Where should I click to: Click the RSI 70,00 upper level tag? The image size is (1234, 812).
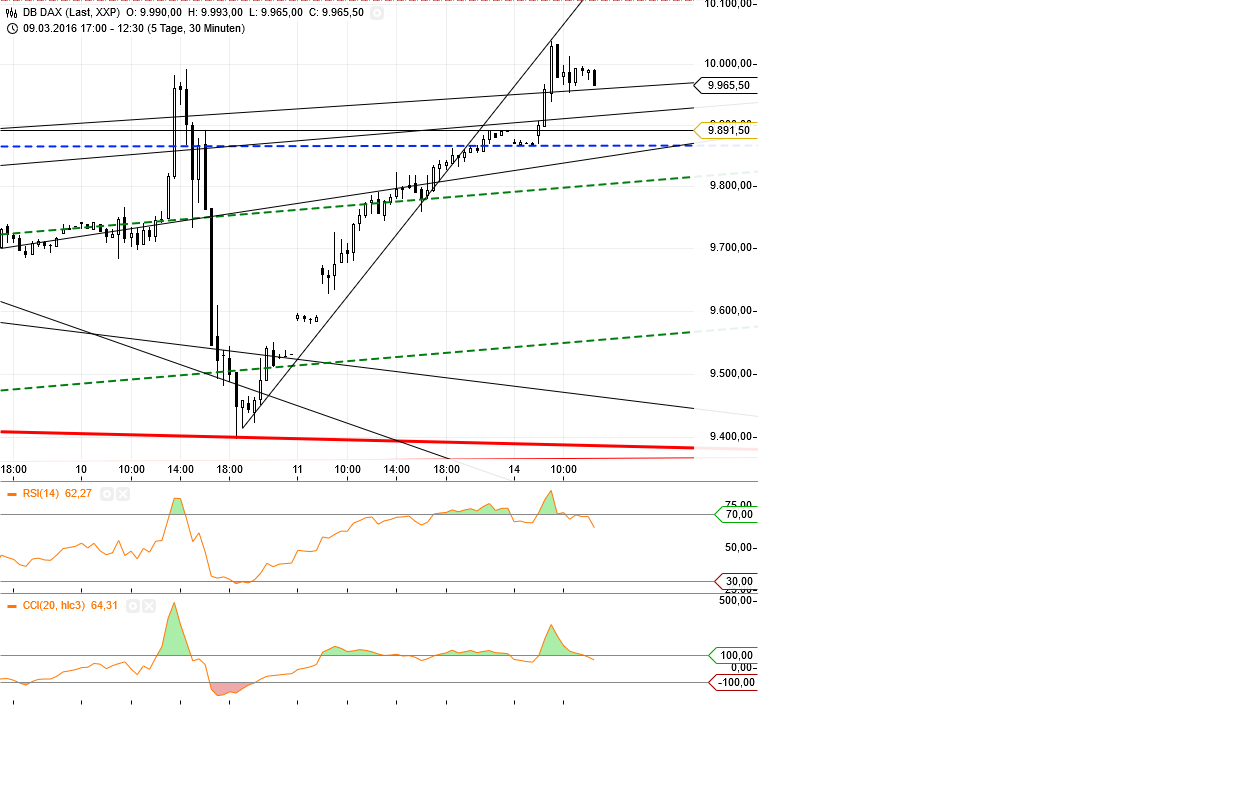click(737, 514)
